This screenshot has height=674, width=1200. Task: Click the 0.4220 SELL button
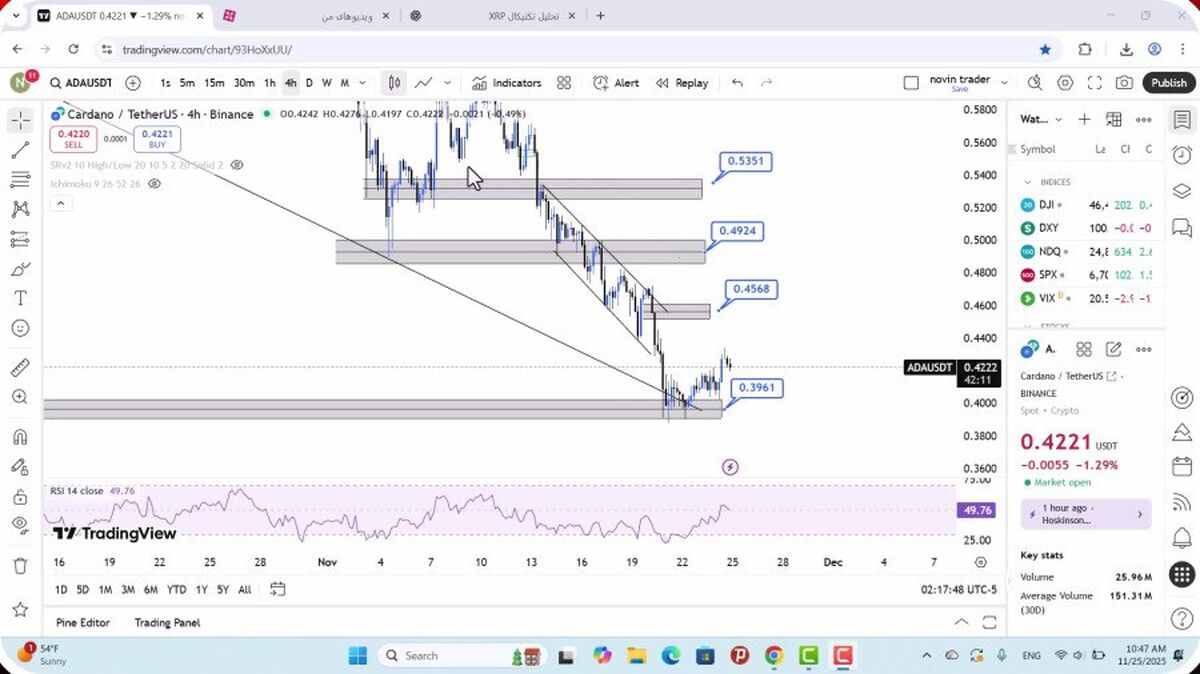pos(73,139)
